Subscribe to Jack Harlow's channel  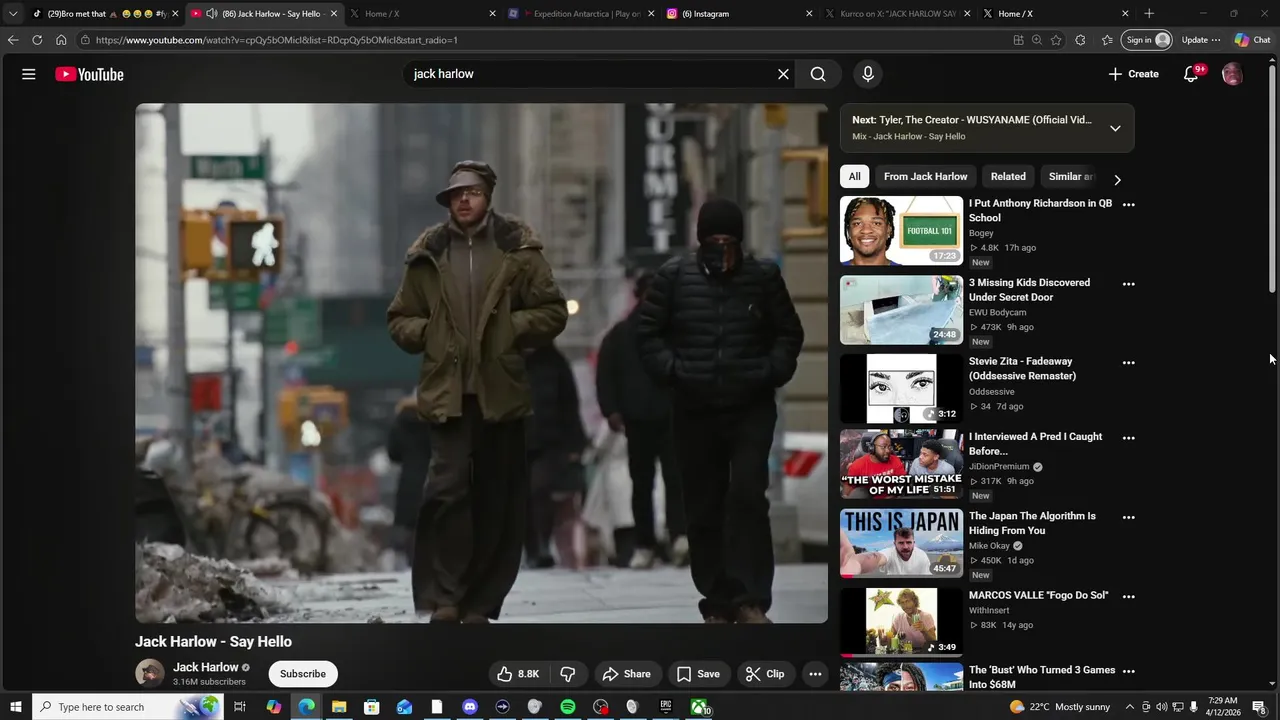coord(303,674)
